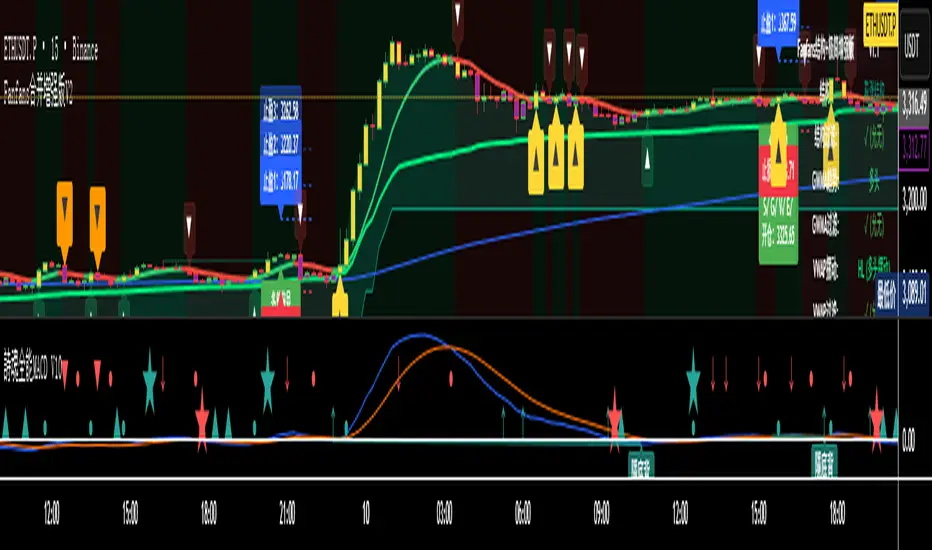This screenshot has height=550, width=932.
Task: Click the yellow buy arrow at the breakout start
Action: [340, 296]
